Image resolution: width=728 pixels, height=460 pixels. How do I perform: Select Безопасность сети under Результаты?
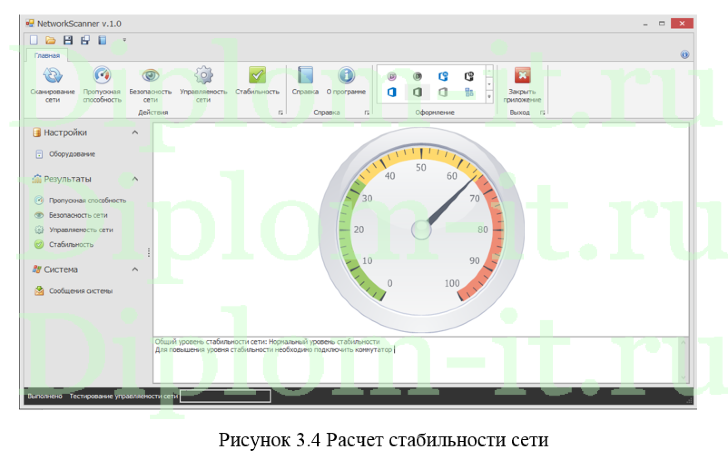[x=71, y=215]
